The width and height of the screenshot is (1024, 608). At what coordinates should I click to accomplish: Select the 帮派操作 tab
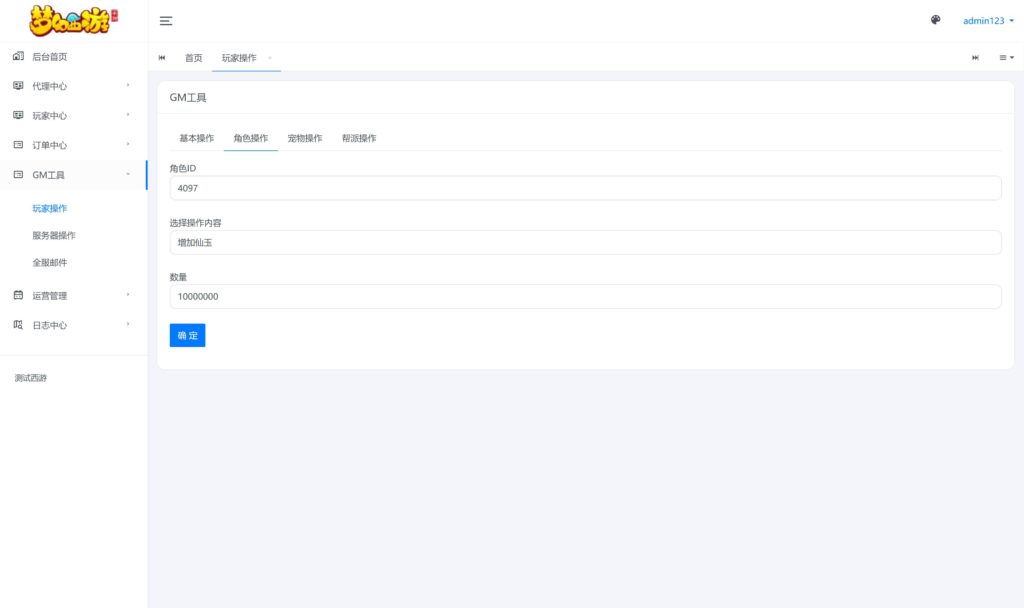(359, 138)
